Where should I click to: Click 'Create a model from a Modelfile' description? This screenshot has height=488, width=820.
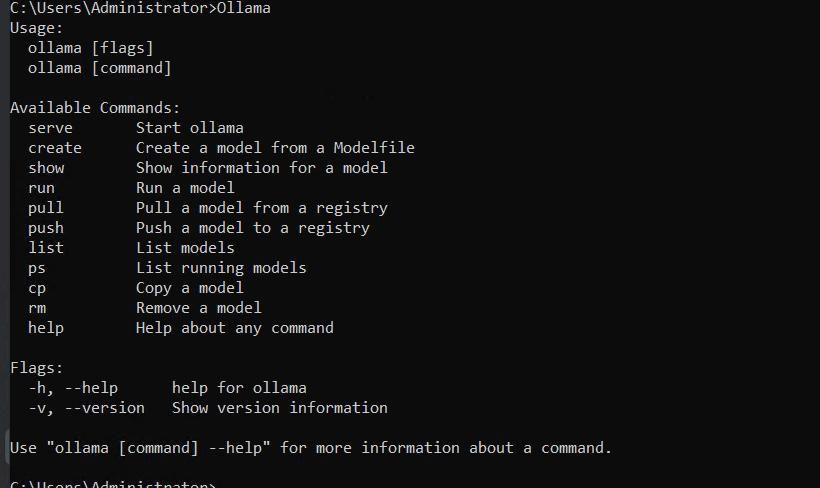275,147
